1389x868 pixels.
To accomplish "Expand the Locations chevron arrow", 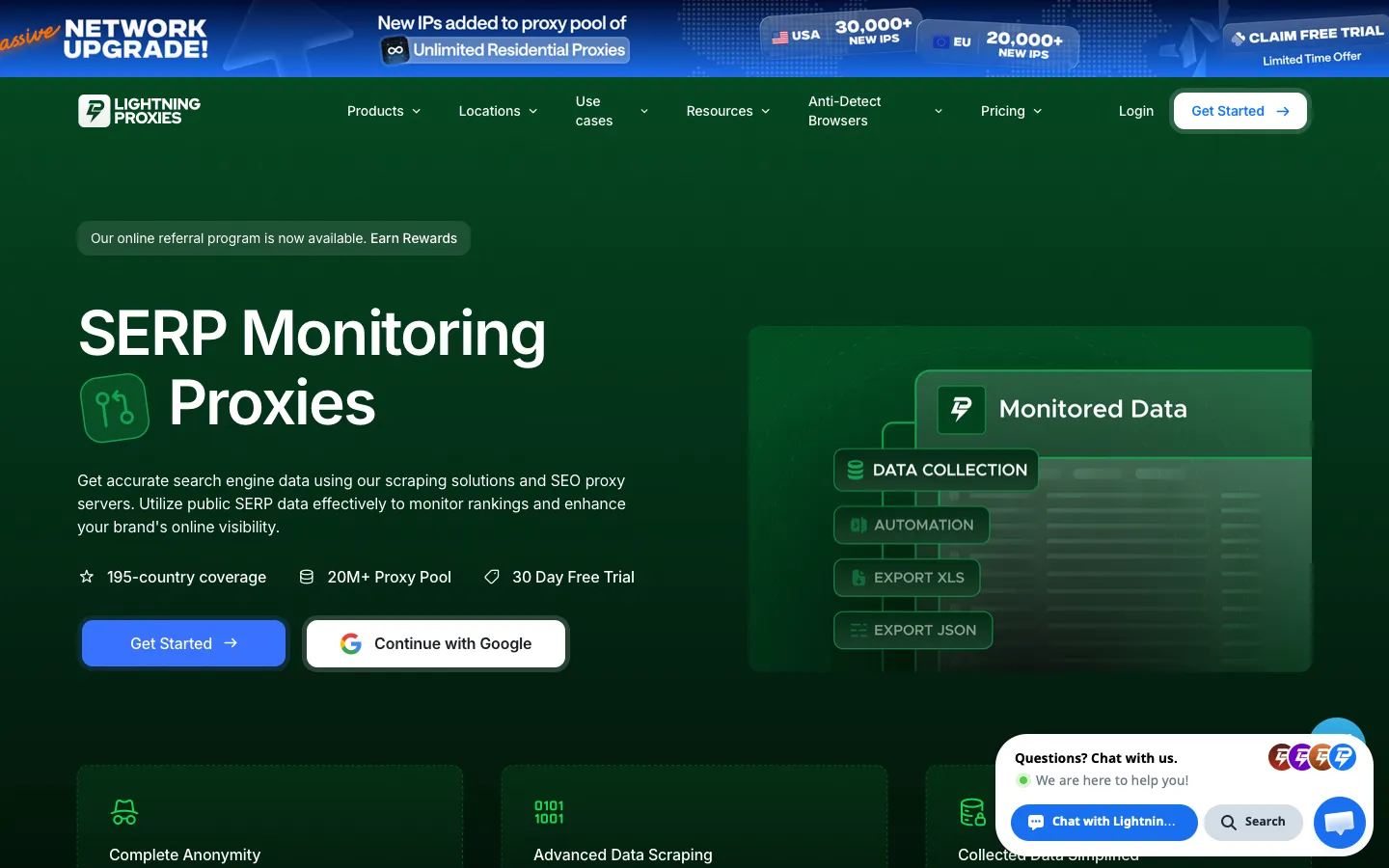I will pyautogui.click(x=533, y=111).
